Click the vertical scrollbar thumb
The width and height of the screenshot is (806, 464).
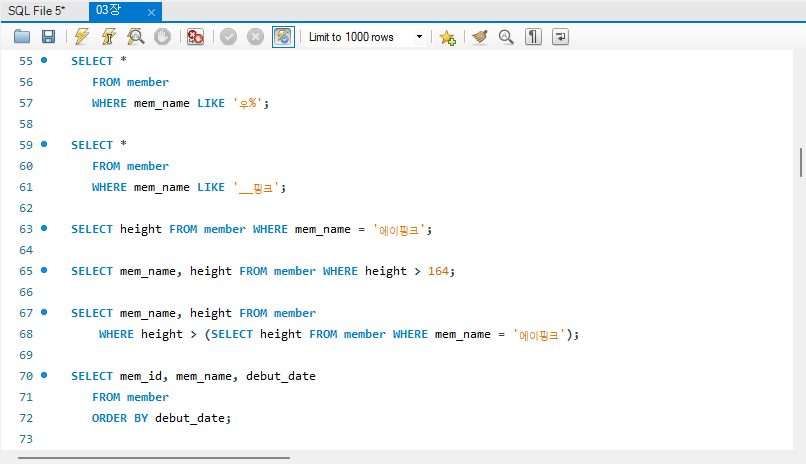tap(801, 162)
